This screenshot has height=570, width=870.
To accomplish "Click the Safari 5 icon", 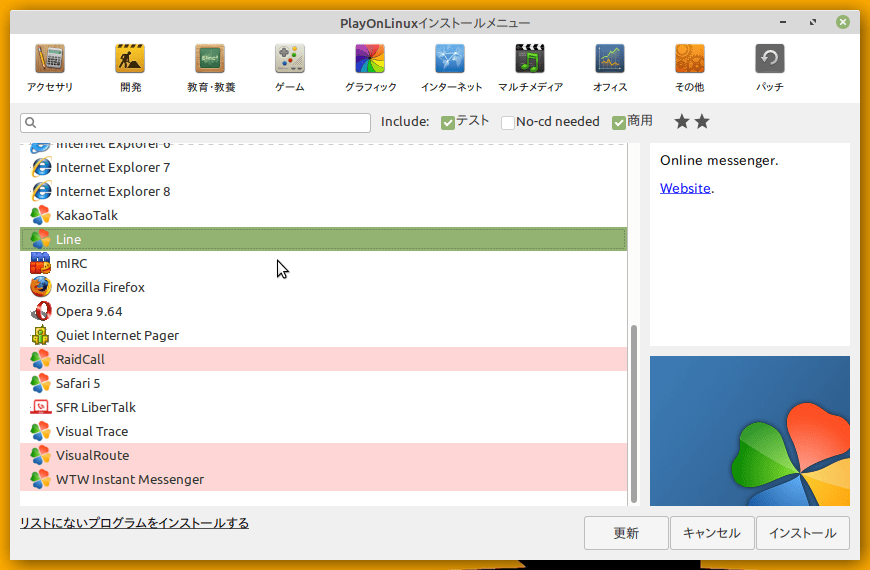I will (41, 383).
